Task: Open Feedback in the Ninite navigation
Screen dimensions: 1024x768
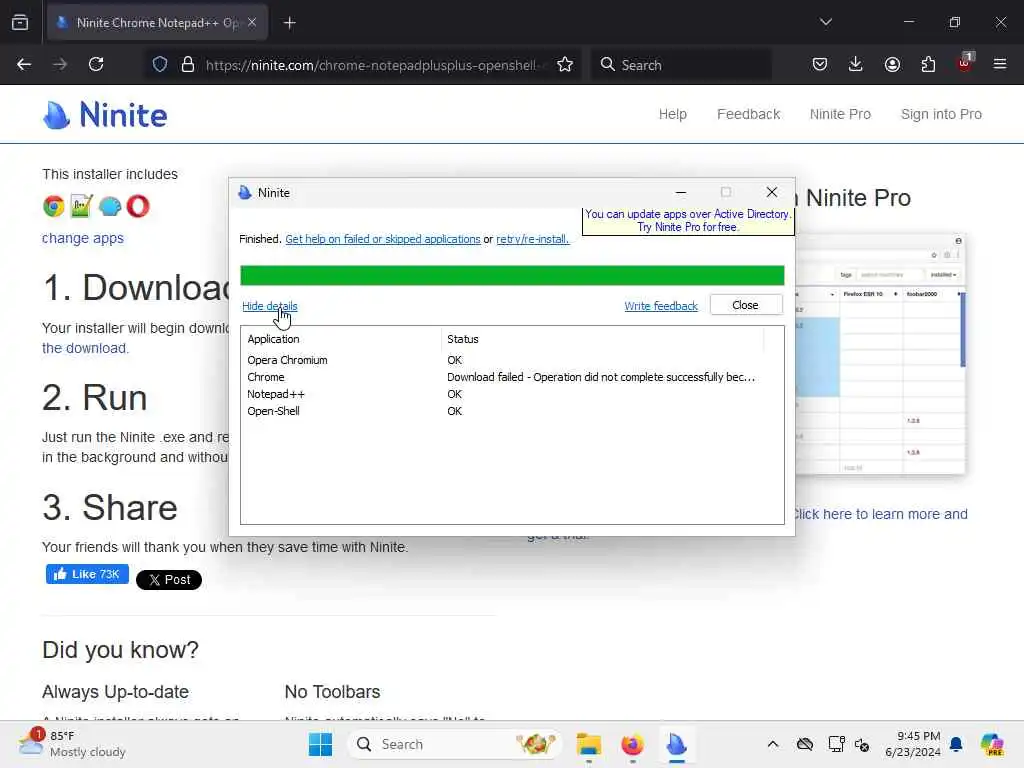Action: click(x=748, y=114)
